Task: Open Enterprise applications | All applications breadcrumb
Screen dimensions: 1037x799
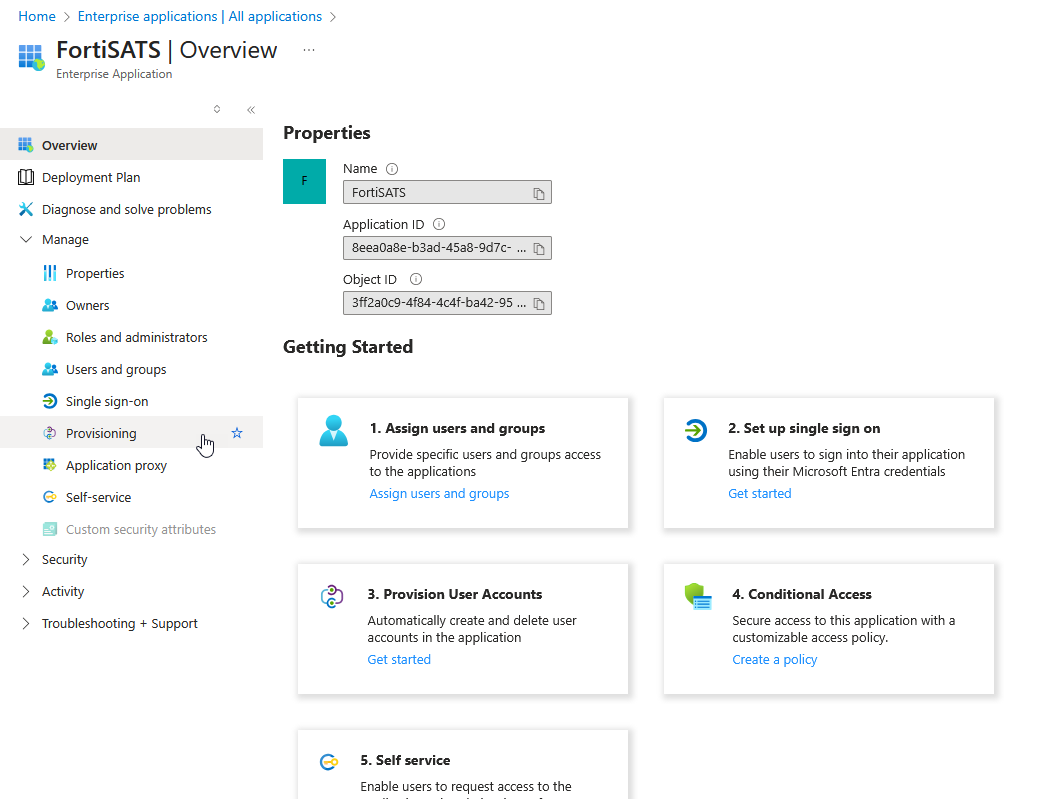Action: click(200, 16)
